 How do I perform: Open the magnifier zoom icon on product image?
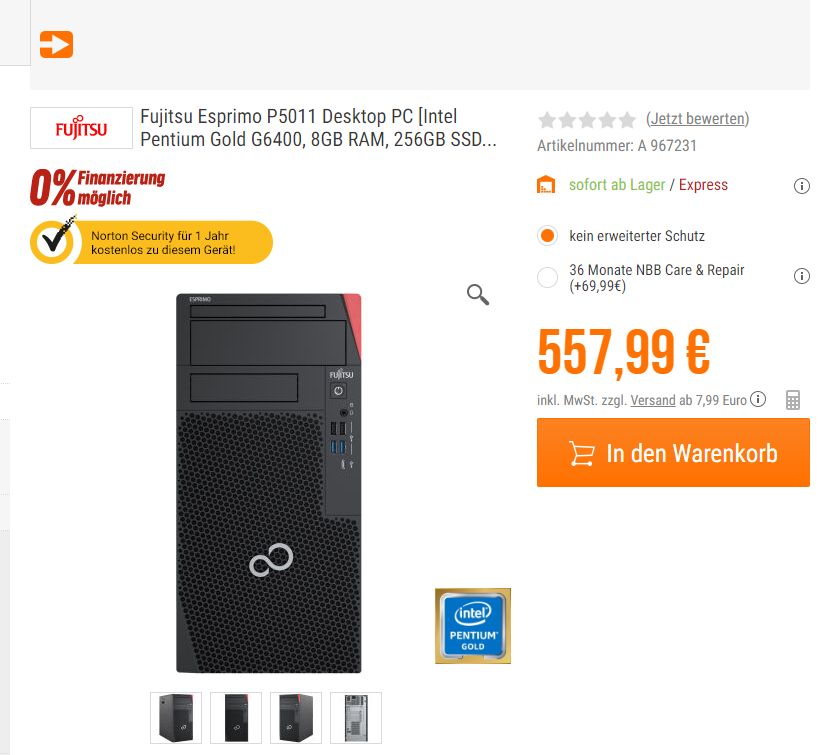[477, 294]
